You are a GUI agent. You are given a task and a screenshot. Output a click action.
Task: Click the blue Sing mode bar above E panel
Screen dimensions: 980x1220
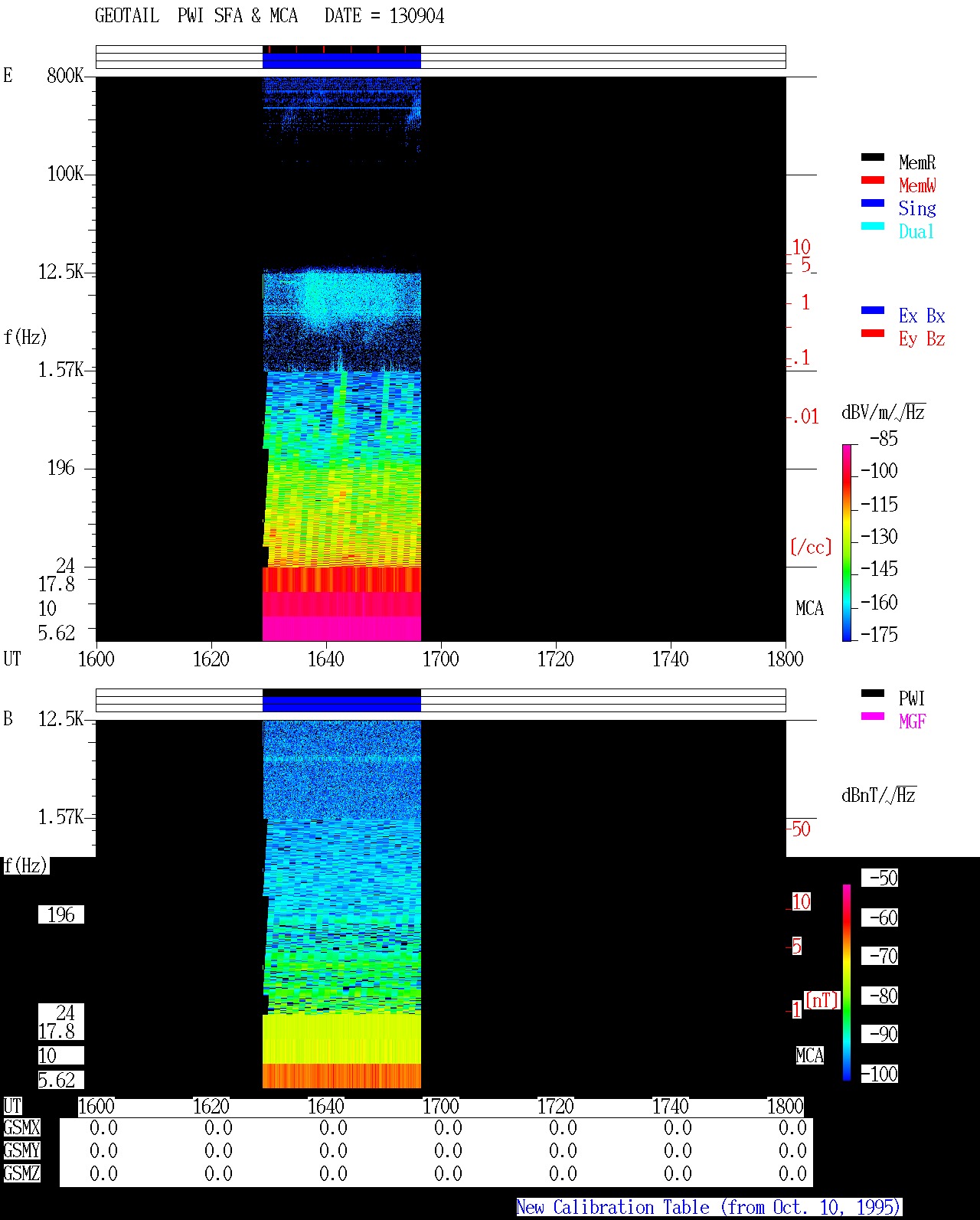point(341,61)
